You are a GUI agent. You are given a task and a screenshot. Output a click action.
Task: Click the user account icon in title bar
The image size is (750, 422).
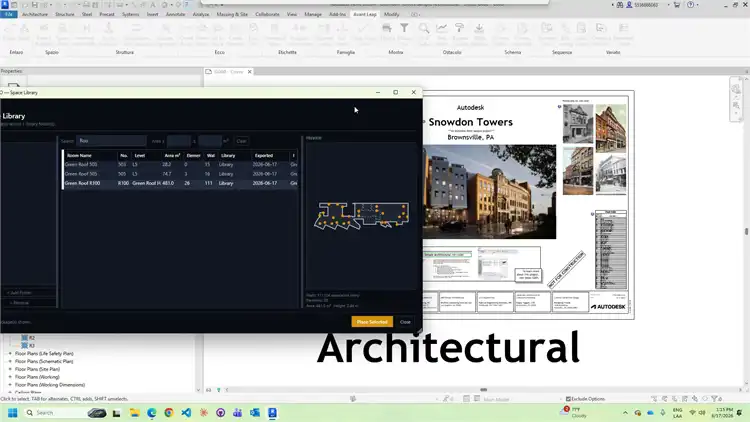tap(629, 5)
